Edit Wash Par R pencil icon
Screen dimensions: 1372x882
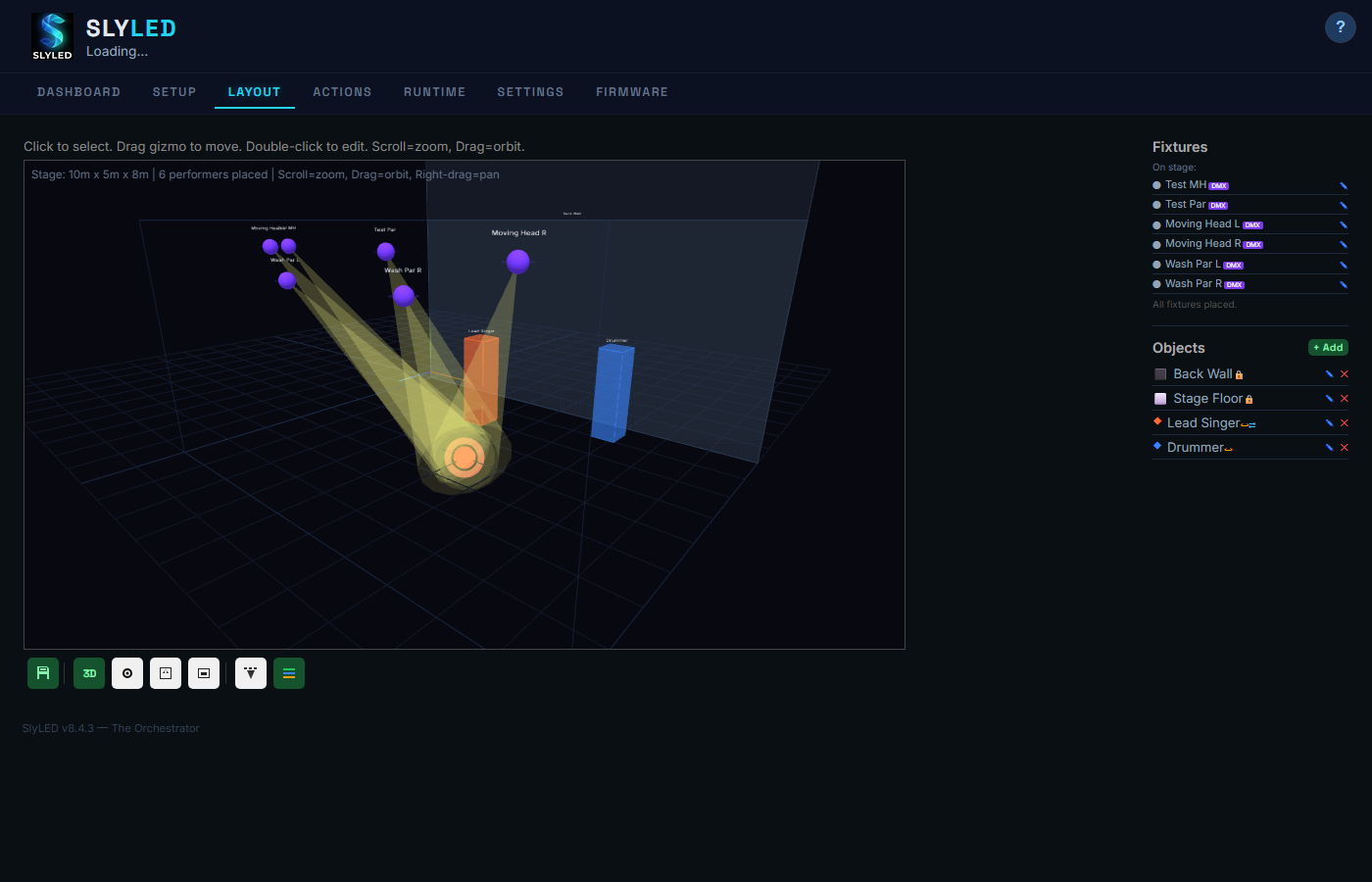[x=1344, y=284]
